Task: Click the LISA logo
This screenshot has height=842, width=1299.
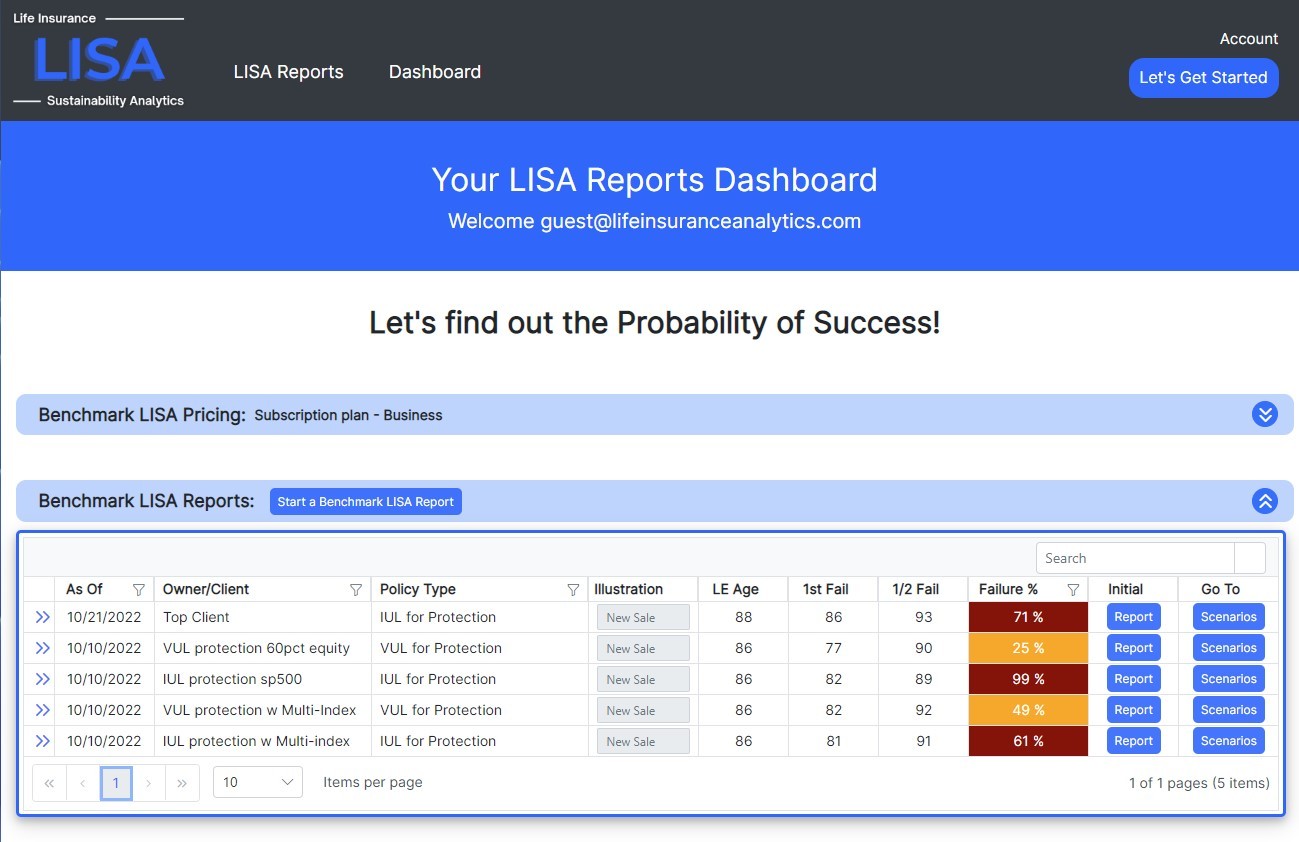Action: click(98, 59)
